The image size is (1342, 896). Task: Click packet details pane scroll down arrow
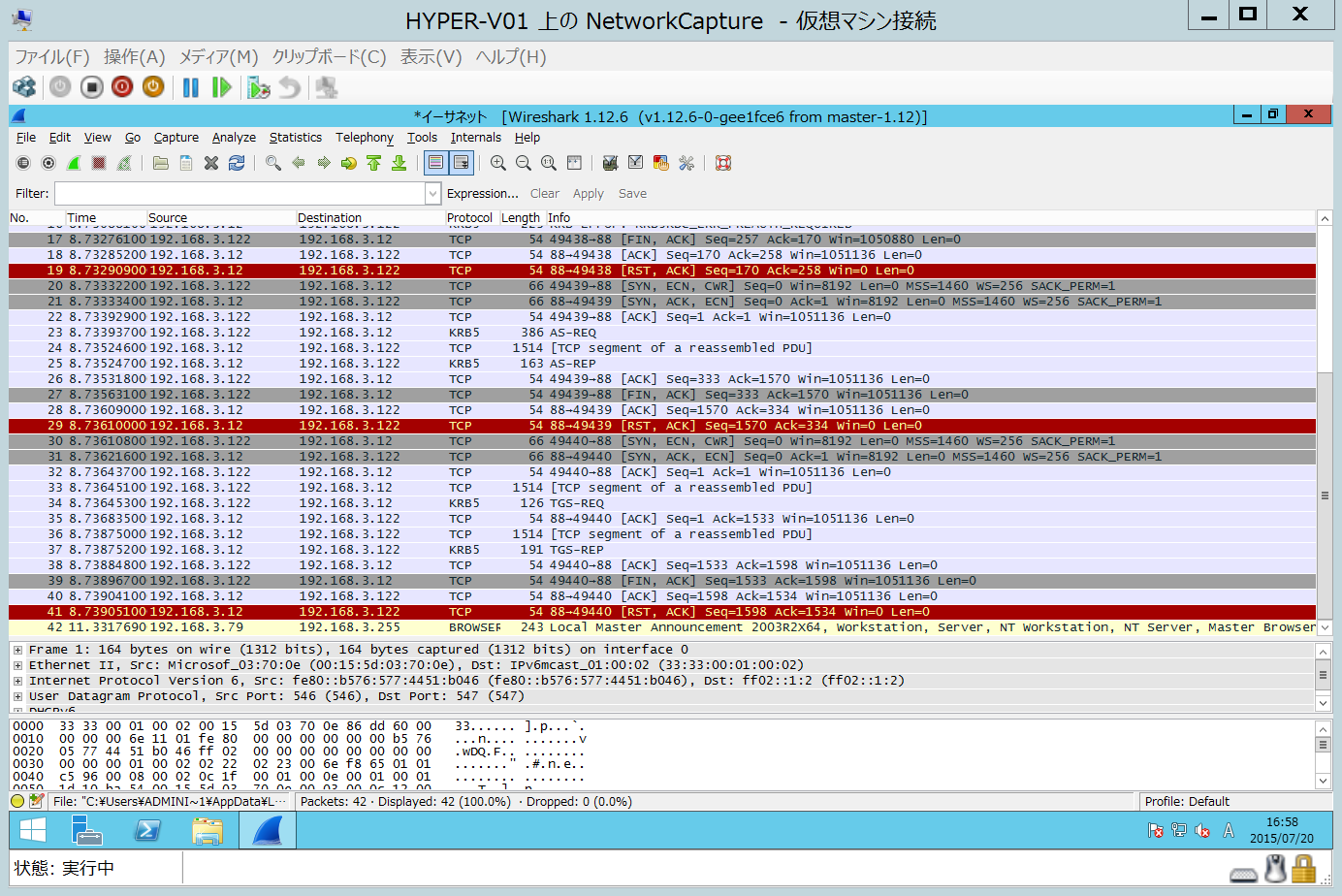click(x=1324, y=703)
